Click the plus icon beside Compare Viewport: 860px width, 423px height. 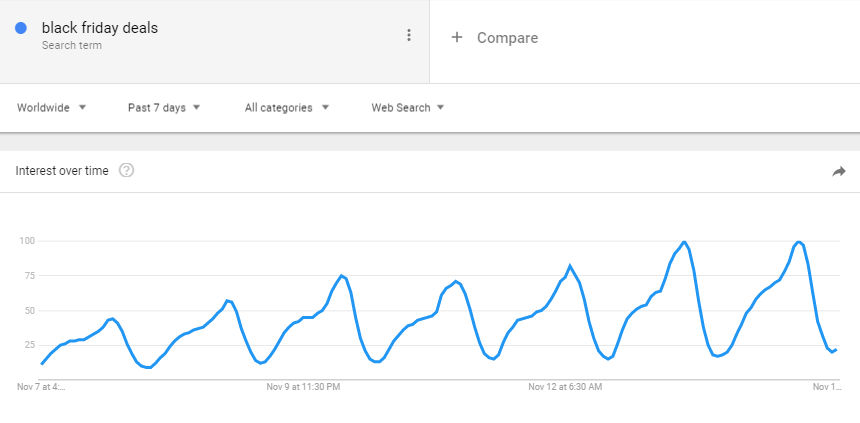457,37
